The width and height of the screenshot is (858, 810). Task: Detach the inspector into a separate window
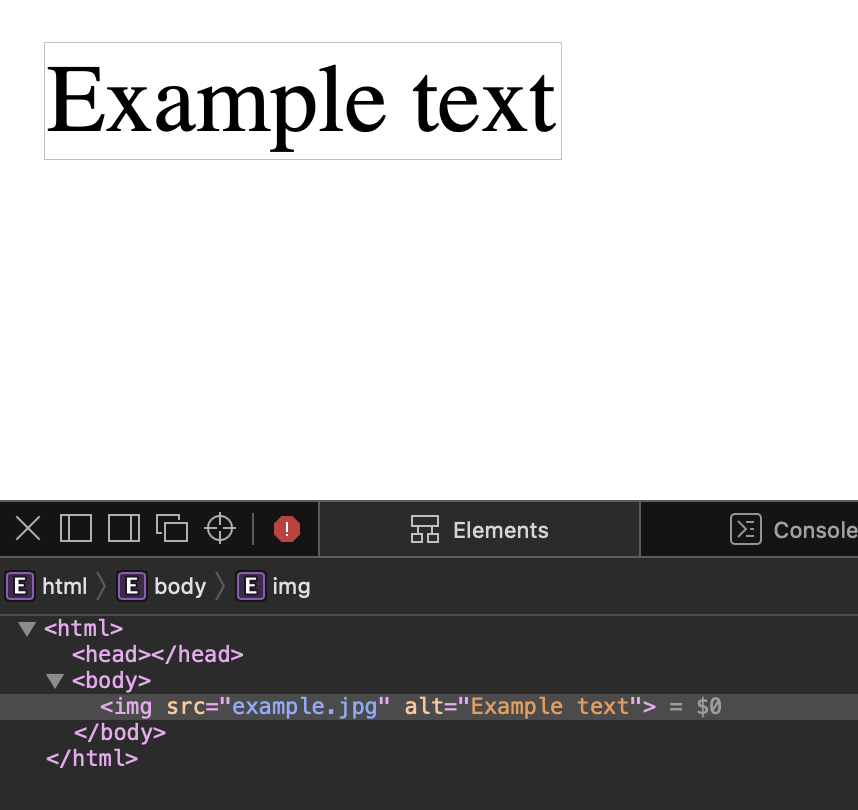click(x=172, y=529)
